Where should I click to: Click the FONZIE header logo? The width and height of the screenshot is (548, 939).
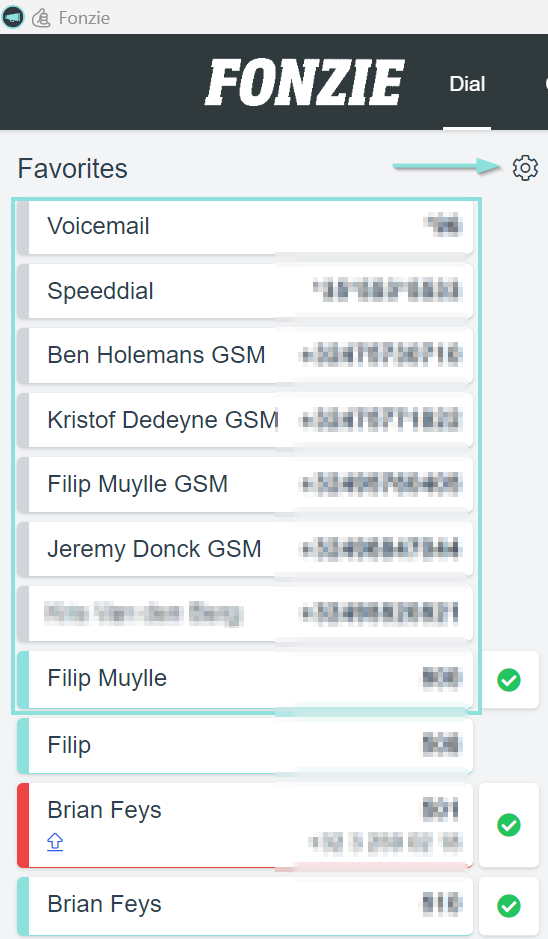pyautogui.click(x=304, y=83)
